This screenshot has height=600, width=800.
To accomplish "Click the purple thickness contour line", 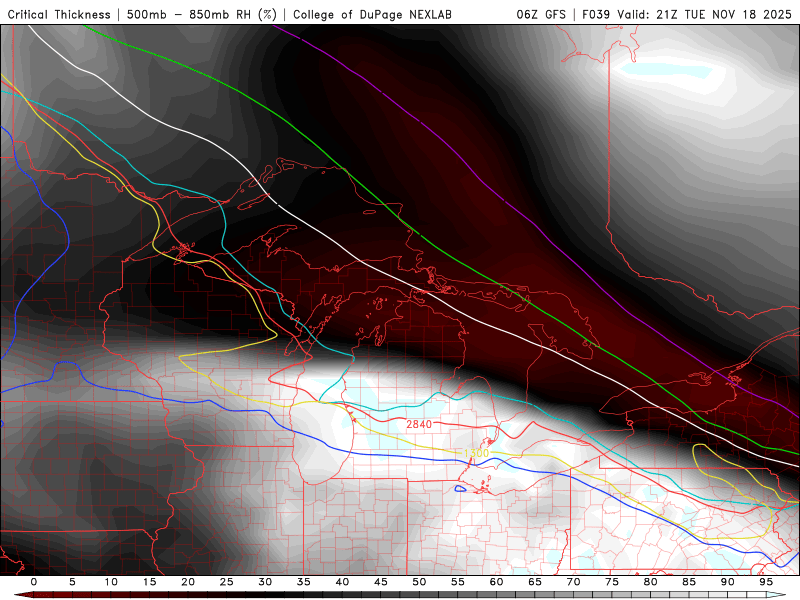I will pos(533,223).
